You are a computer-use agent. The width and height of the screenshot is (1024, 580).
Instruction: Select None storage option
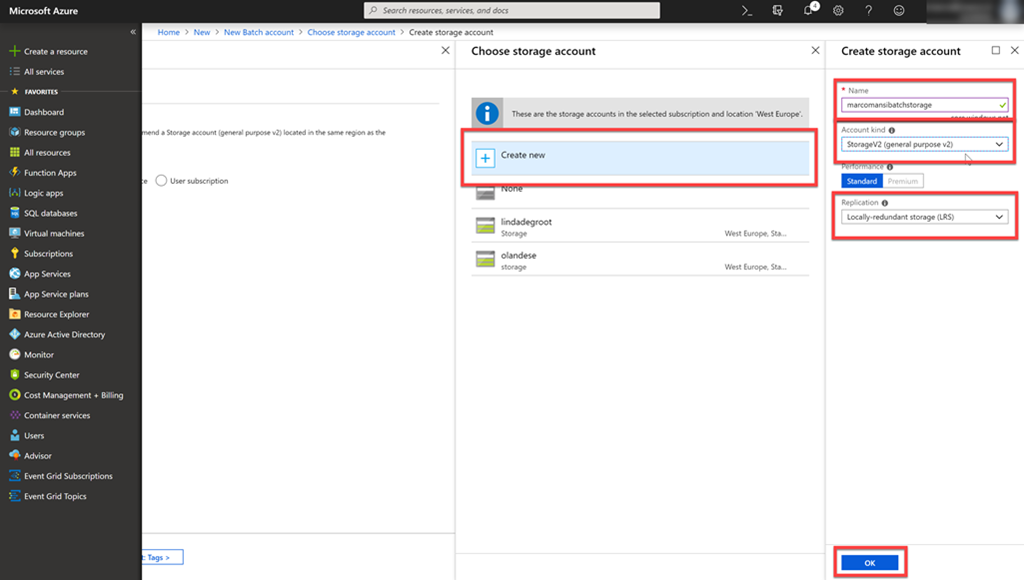tap(640, 191)
